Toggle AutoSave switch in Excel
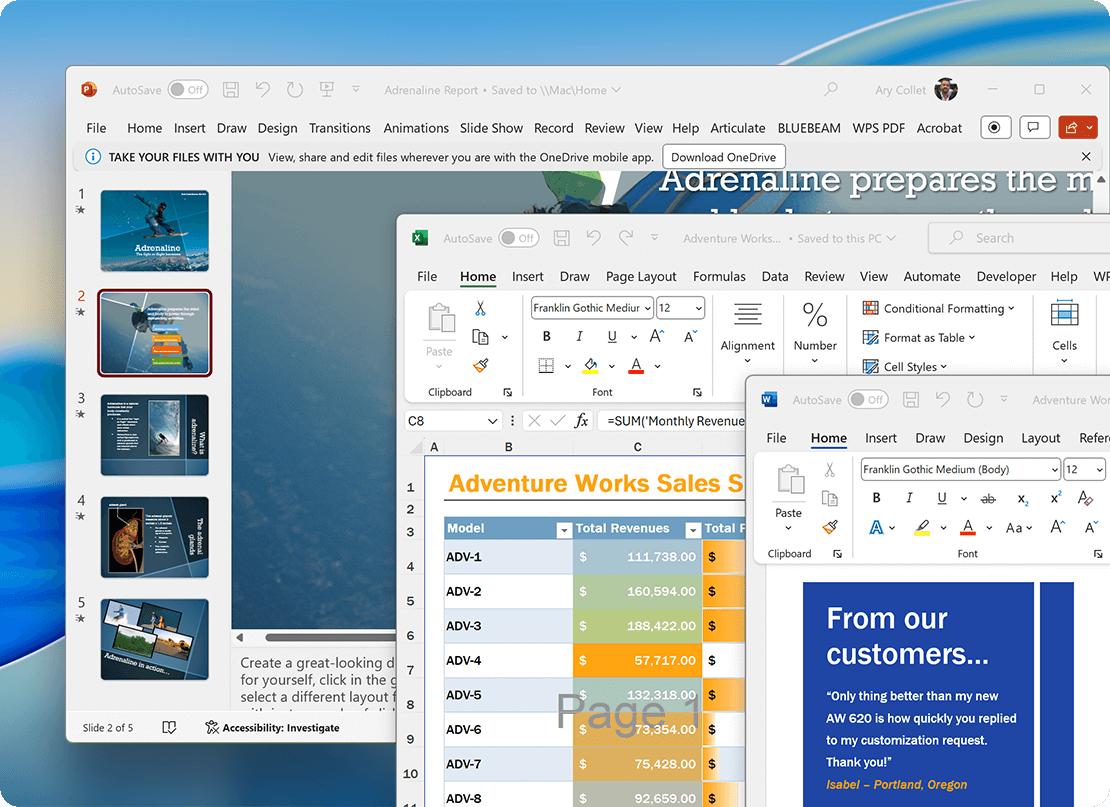This screenshot has width=1110, height=807. [x=519, y=238]
